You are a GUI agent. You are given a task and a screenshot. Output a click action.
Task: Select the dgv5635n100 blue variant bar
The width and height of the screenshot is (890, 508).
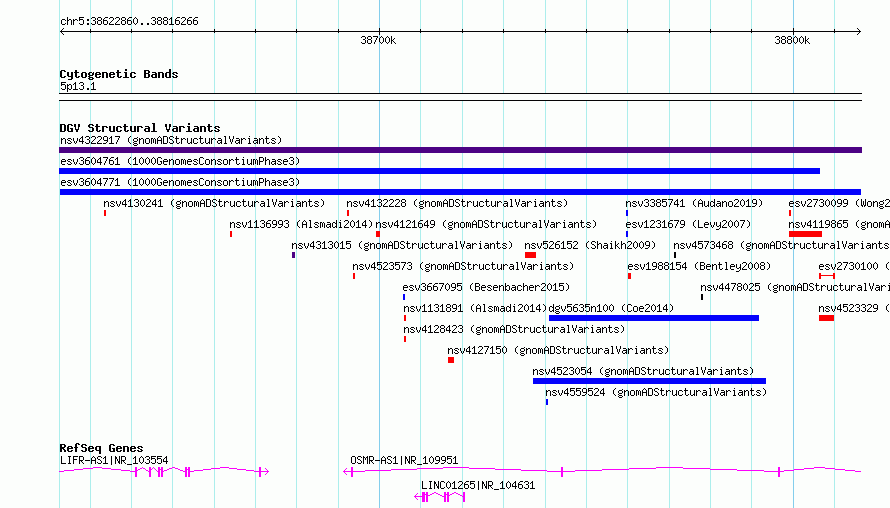coord(654,318)
